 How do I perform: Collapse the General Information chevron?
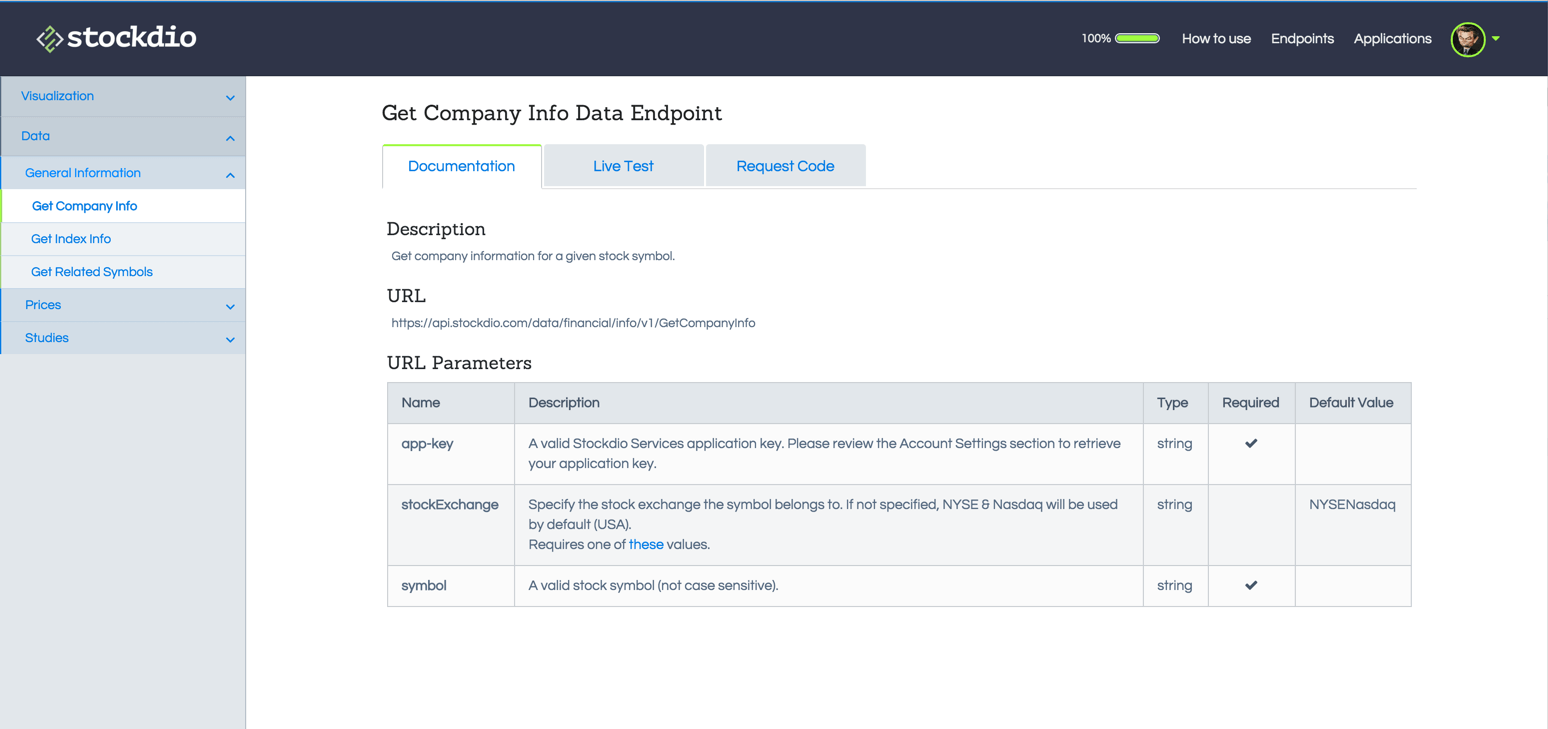230,175
